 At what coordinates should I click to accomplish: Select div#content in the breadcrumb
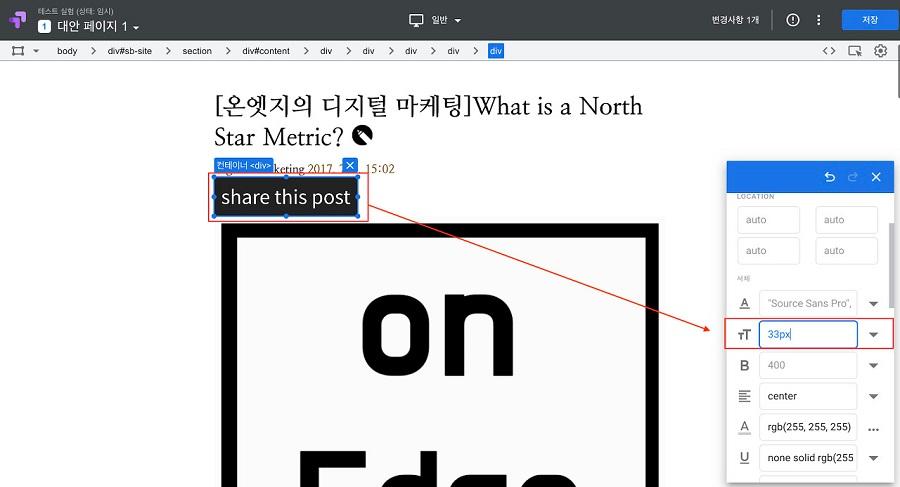pos(266,51)
